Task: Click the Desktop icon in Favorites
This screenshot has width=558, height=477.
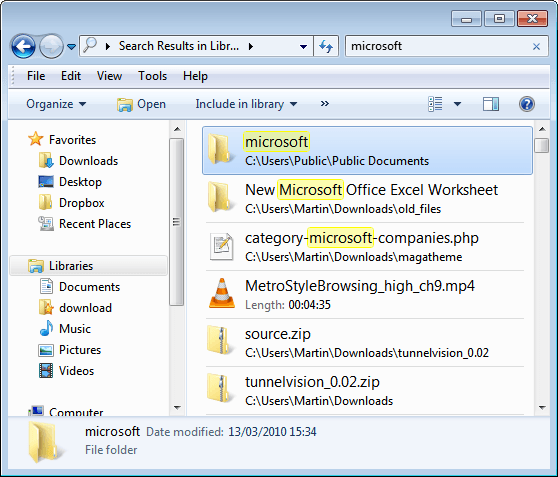Action: pyautogui.click(x=46, y=182)
